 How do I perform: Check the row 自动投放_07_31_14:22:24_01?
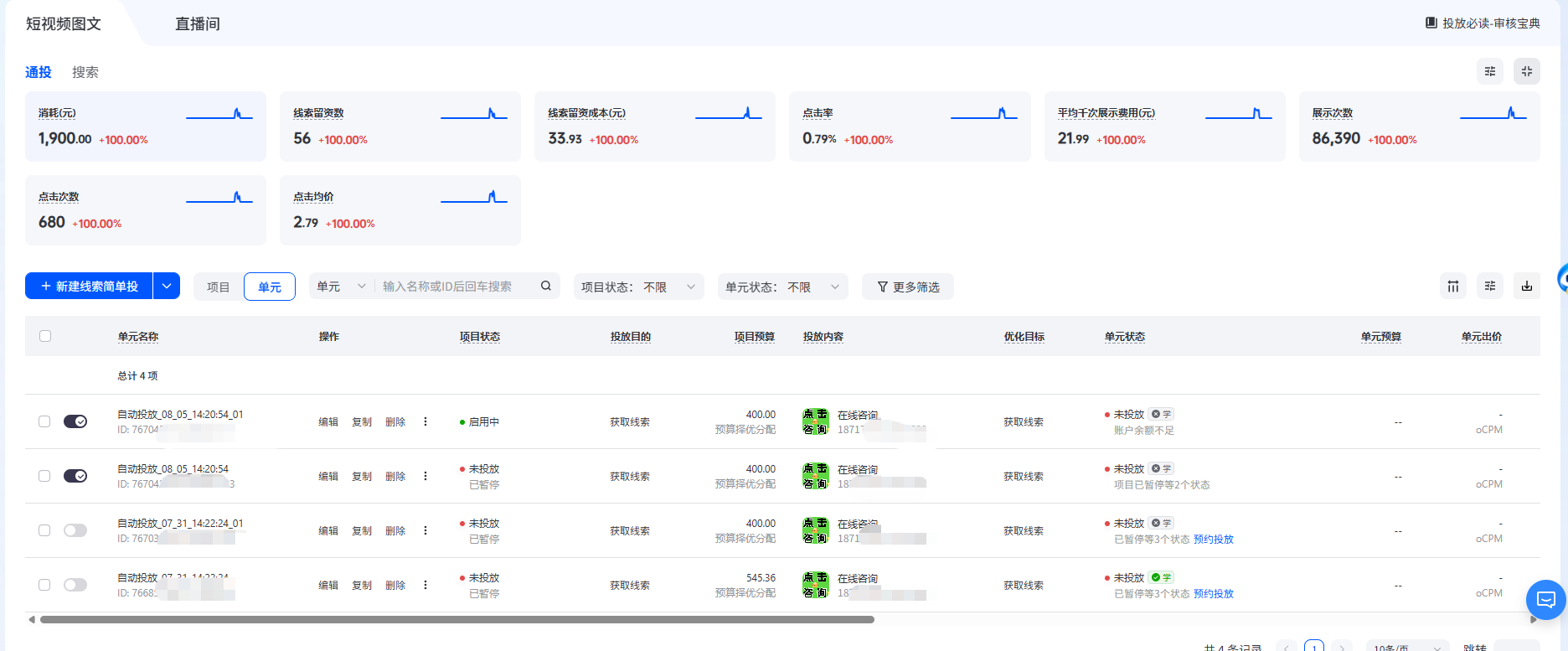[44, 530]
